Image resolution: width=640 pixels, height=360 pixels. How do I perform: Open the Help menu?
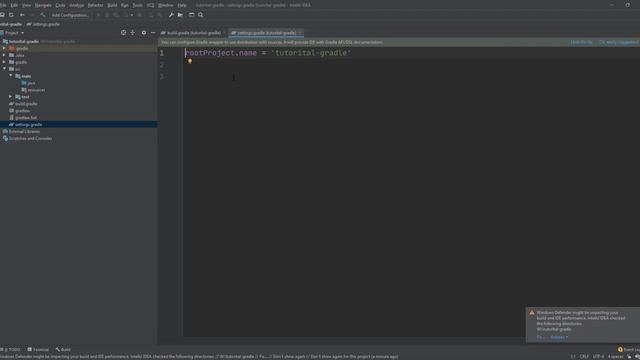(x=182, y=5)
